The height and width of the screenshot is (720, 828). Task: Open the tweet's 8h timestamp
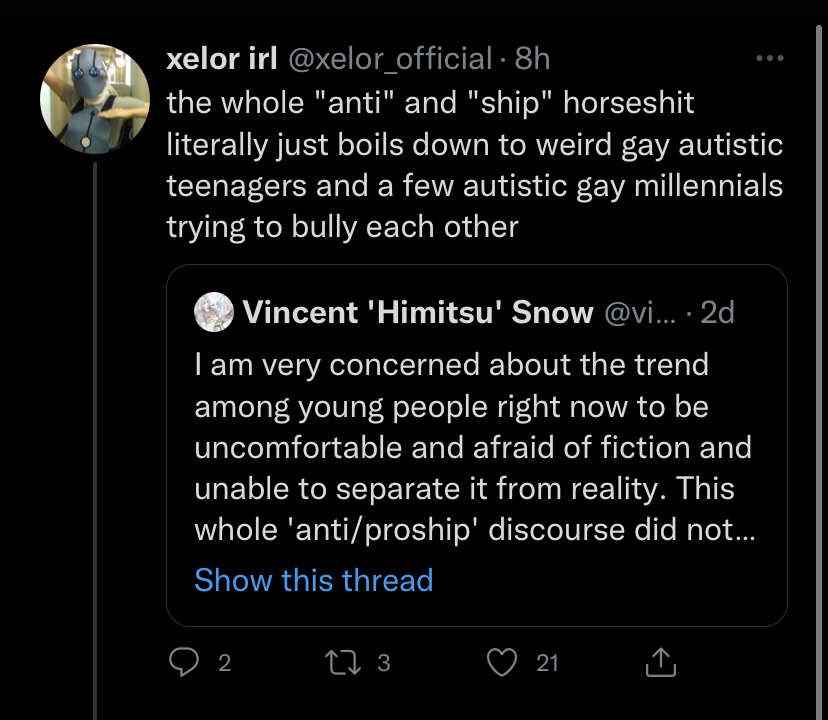532,59
